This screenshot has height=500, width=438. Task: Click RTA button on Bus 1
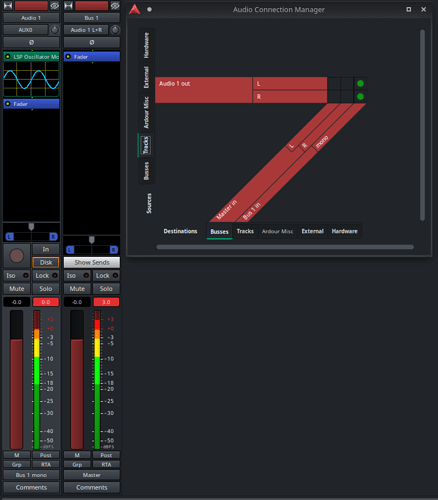coord(106,464)
